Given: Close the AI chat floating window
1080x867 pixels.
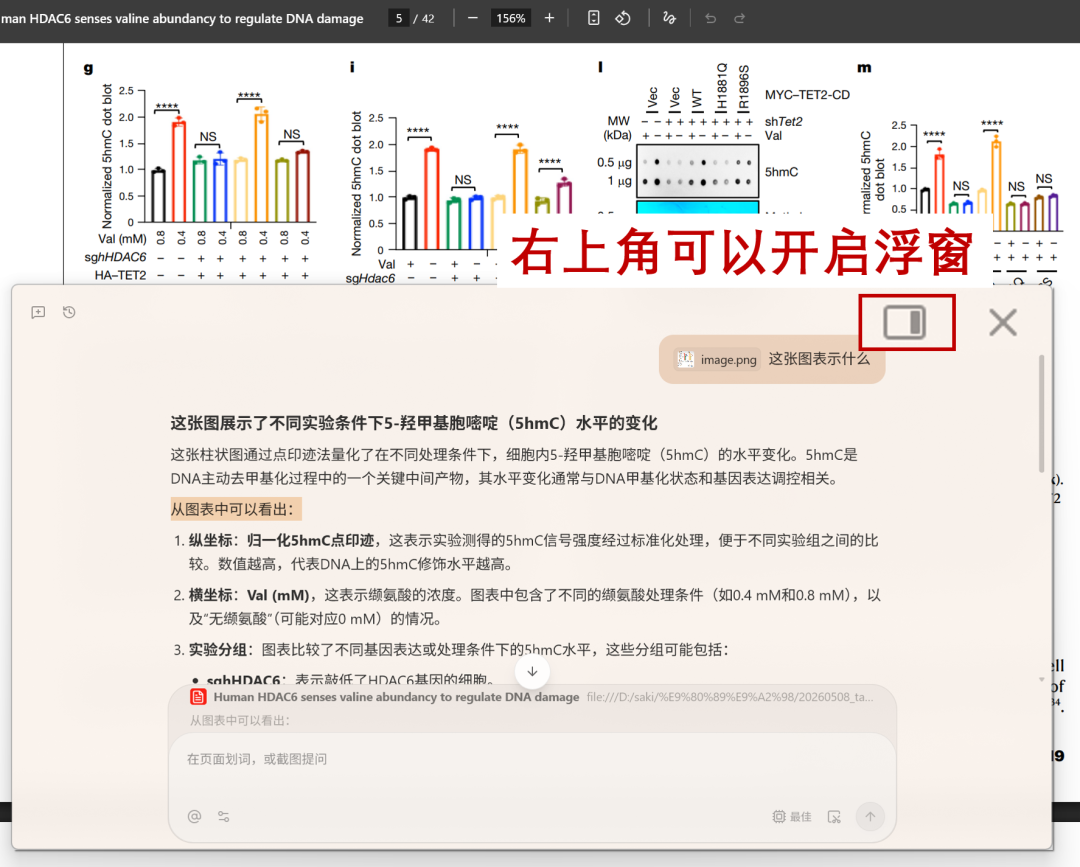Looking at the screenshot, I should coord(1003,322).
